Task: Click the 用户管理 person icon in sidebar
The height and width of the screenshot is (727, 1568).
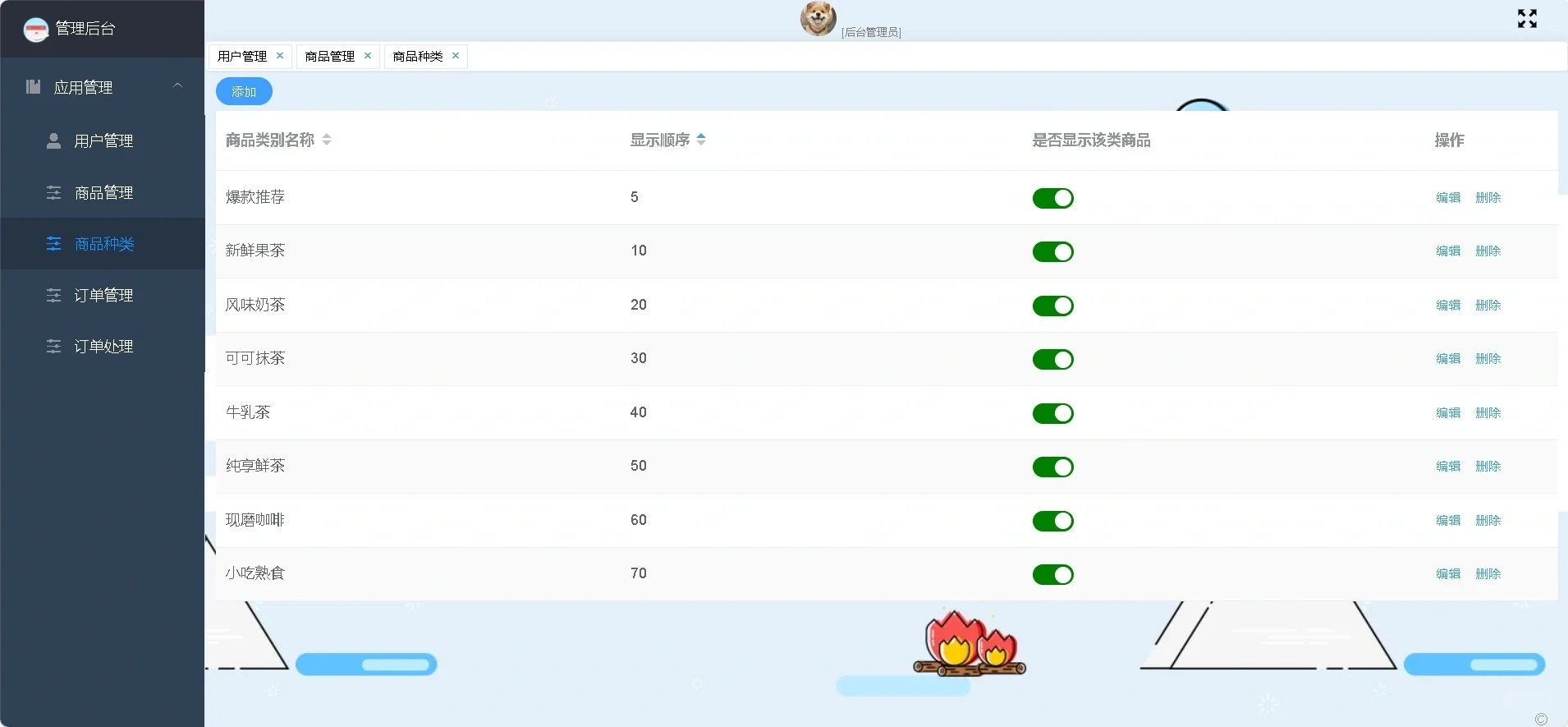Action: coord(53,140)
